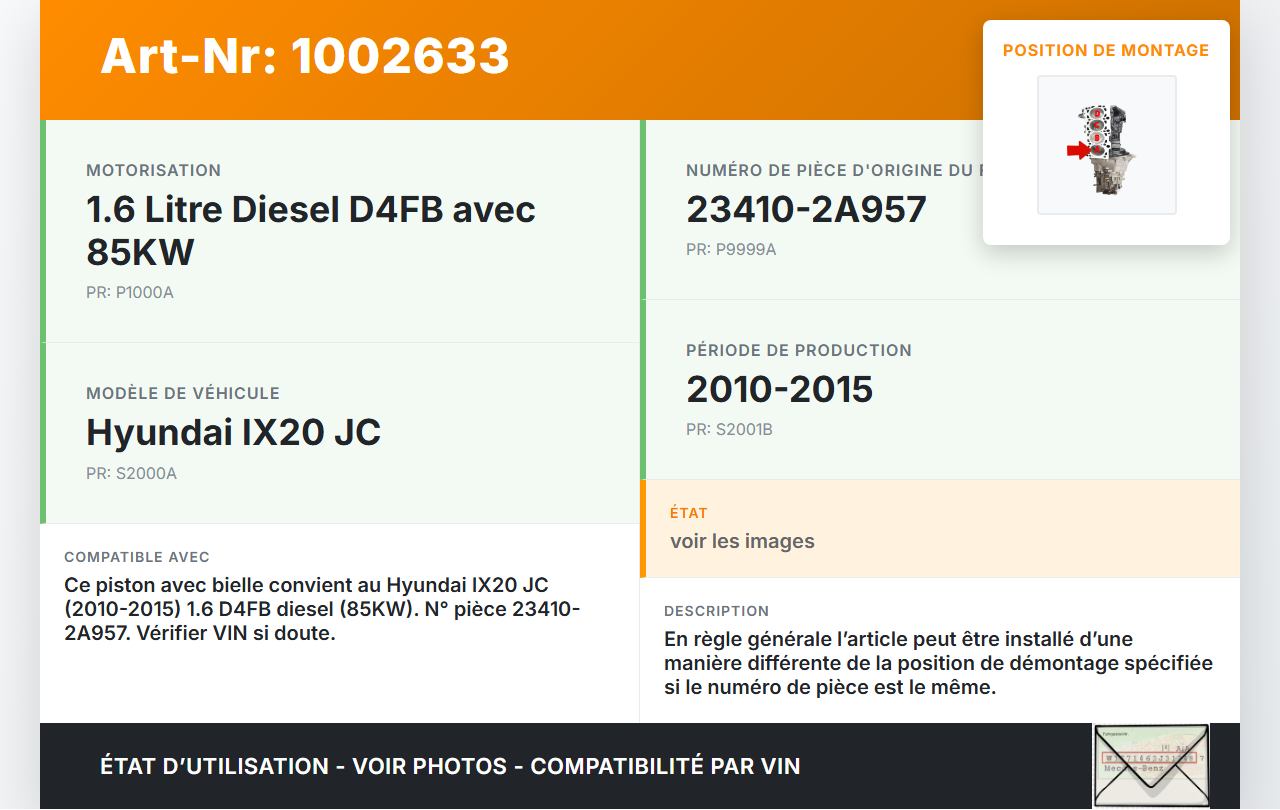Click the PR: S2001B code
Screen dimensions: 1280x810
pos(729,430)
